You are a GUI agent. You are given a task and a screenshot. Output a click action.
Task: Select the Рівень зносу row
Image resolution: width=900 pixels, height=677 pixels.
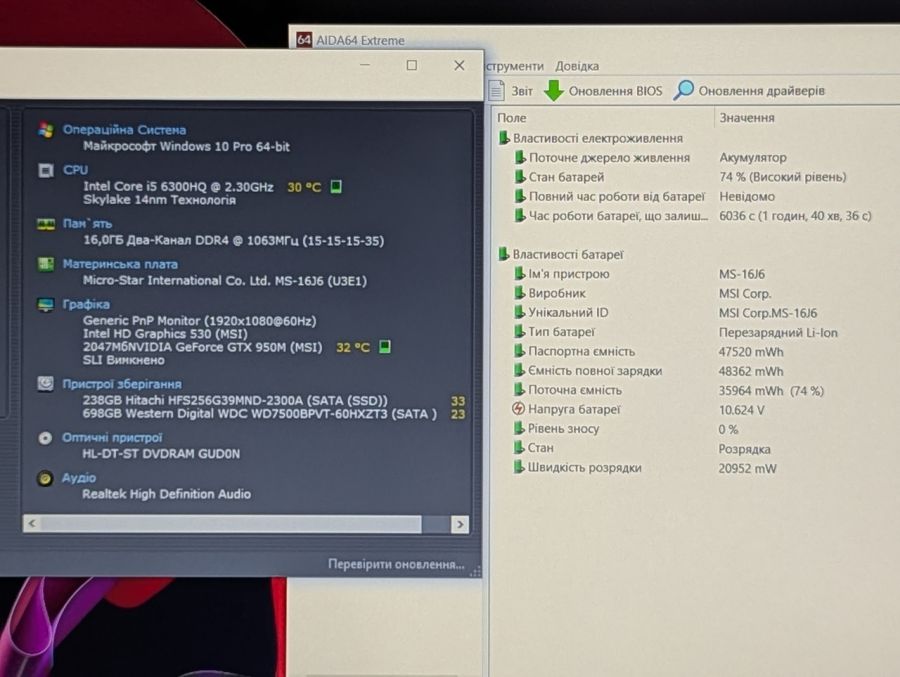[x=626, y=429]
